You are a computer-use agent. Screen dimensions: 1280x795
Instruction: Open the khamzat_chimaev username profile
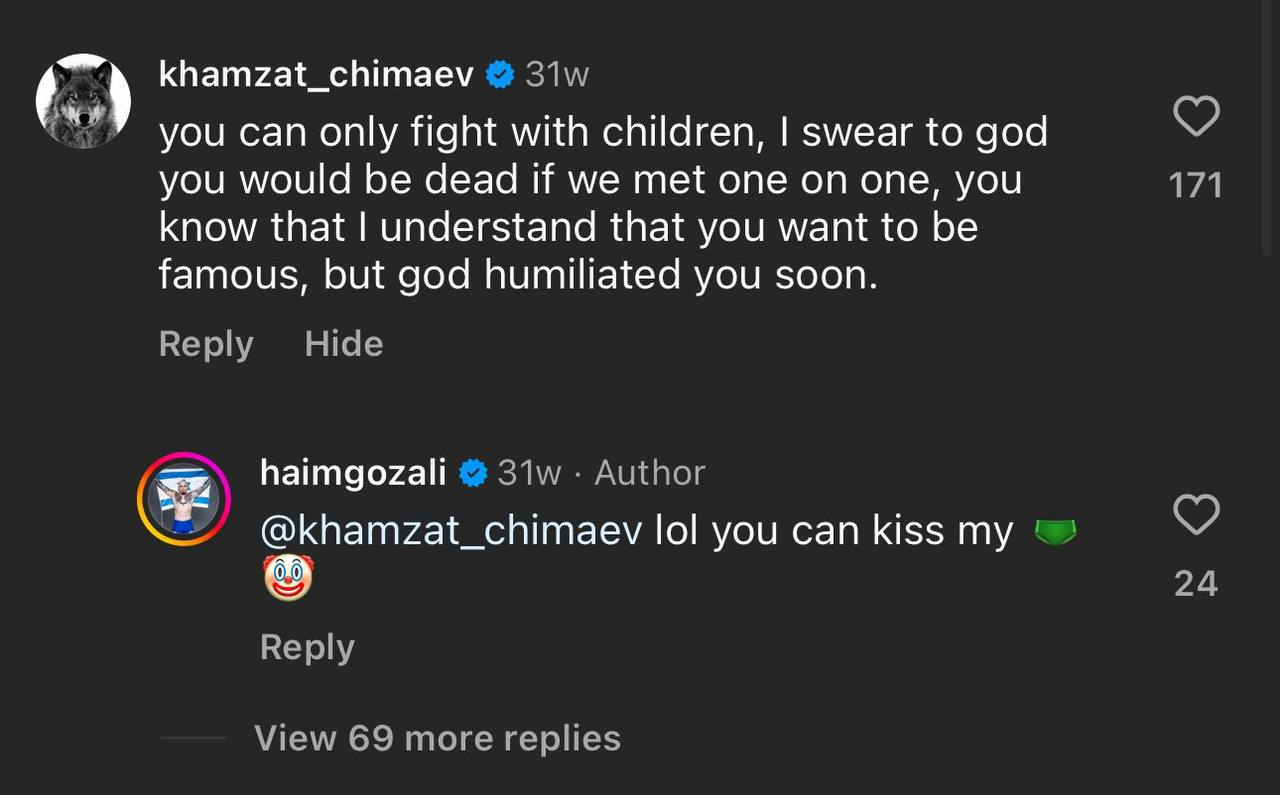pos(316,75)
